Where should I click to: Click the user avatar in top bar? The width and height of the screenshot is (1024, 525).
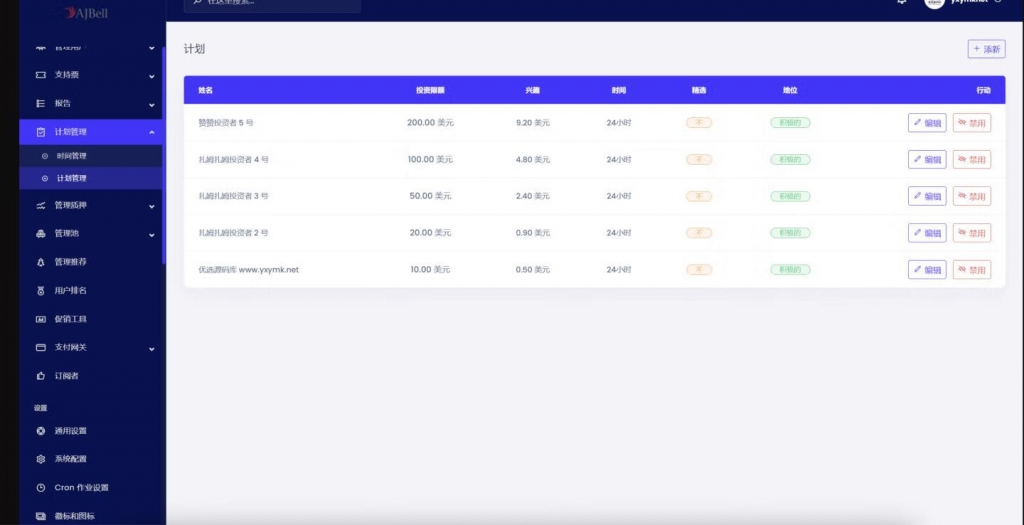[934, 3]
